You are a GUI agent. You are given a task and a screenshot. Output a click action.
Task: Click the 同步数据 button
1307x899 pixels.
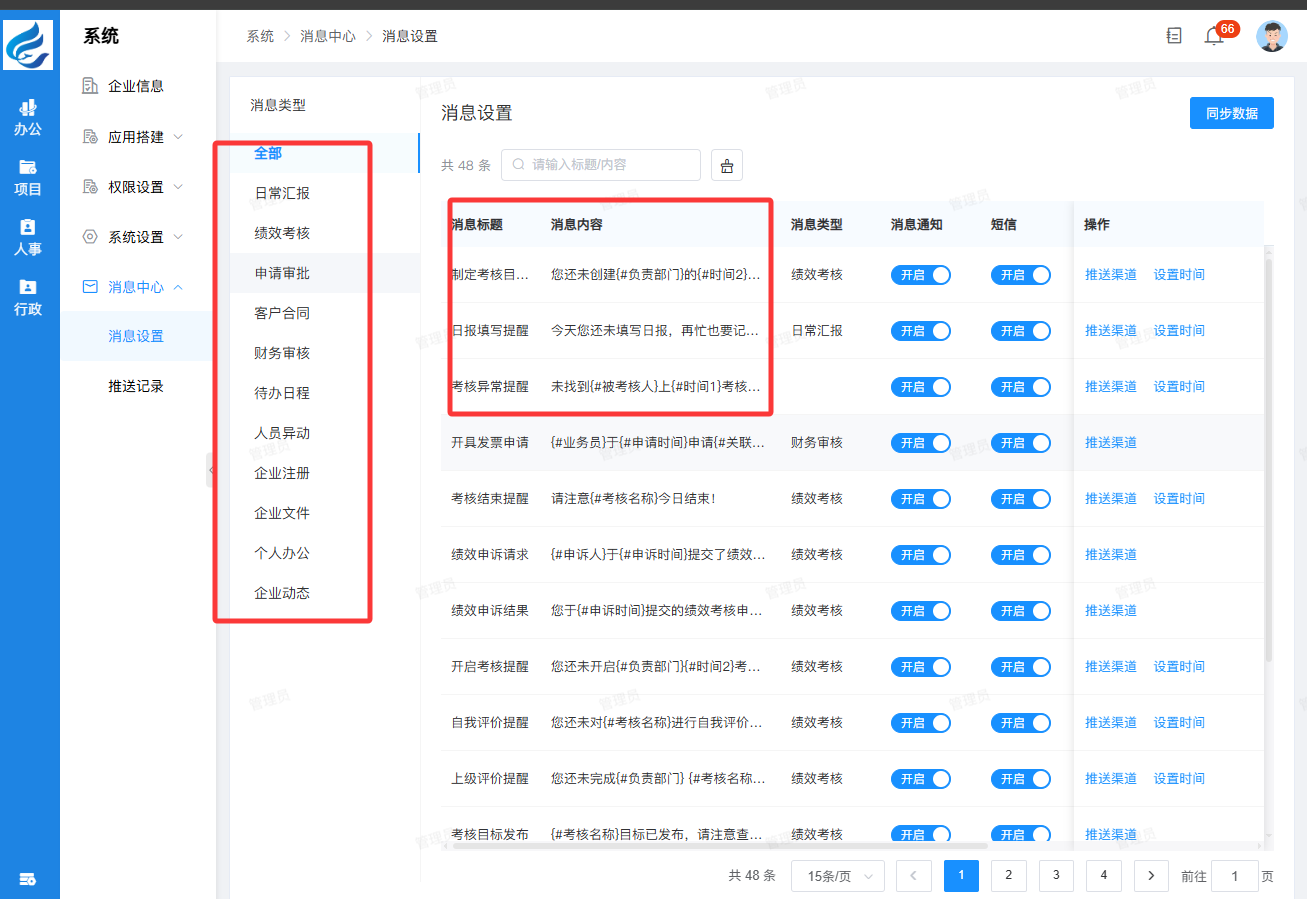pyautogui.click(x=1231, y=114)
